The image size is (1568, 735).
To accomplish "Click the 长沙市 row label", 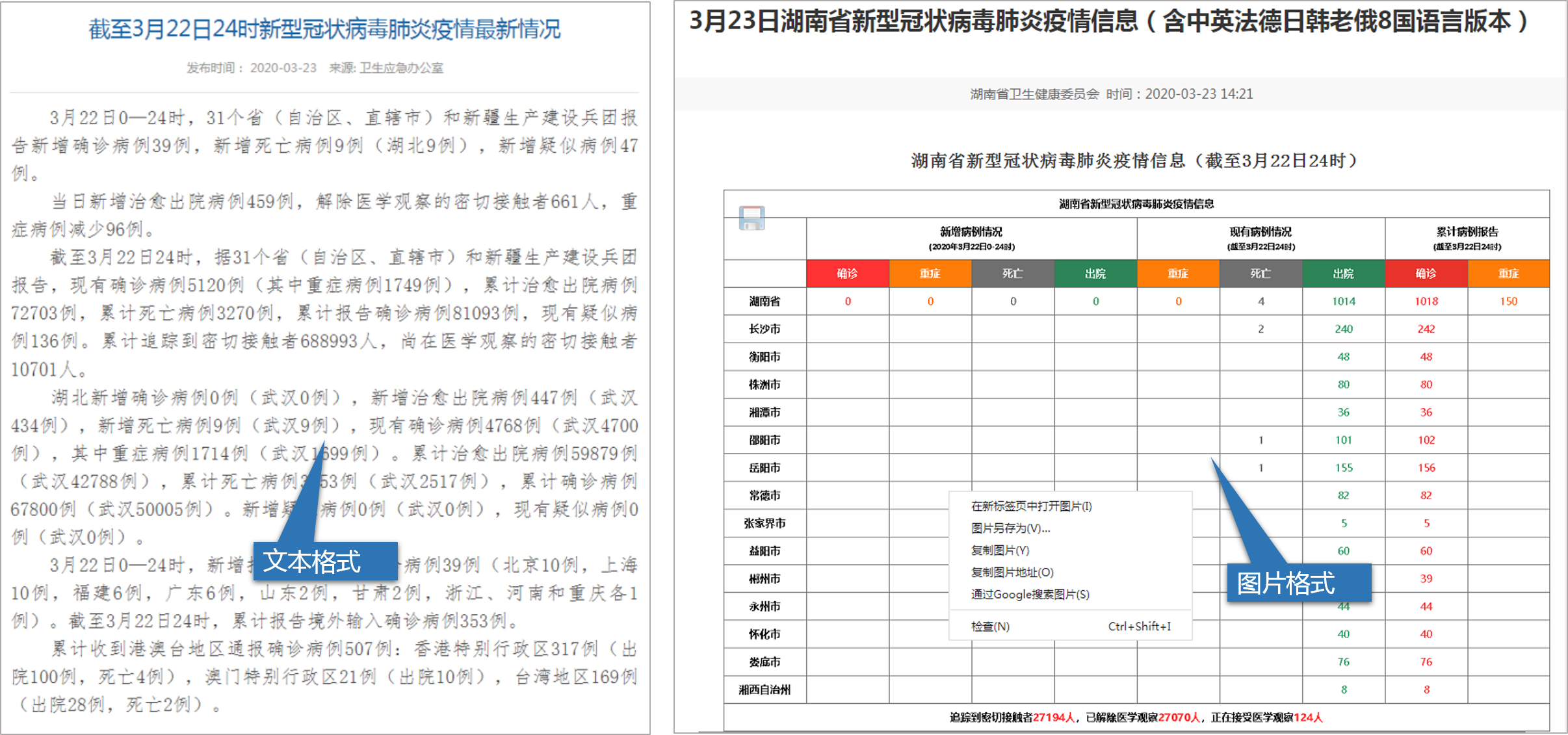I will (765, 329).
